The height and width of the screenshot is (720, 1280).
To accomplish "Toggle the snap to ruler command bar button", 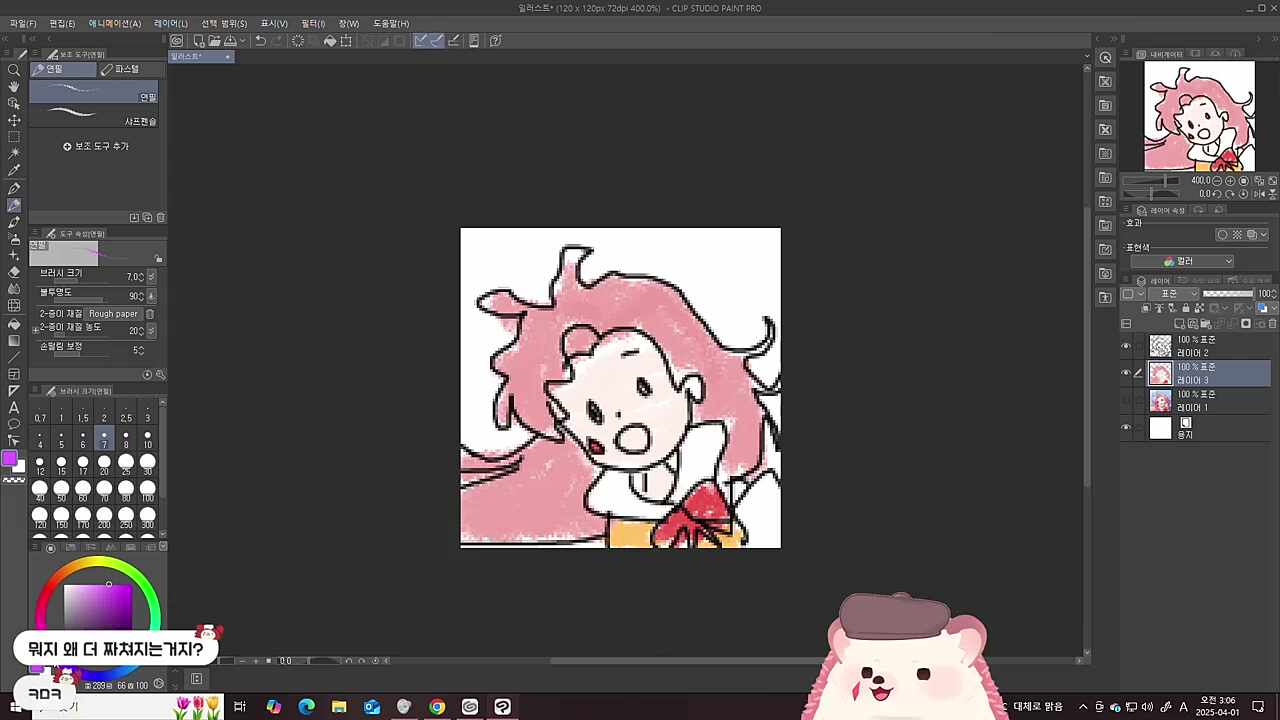I will point(421,41).
